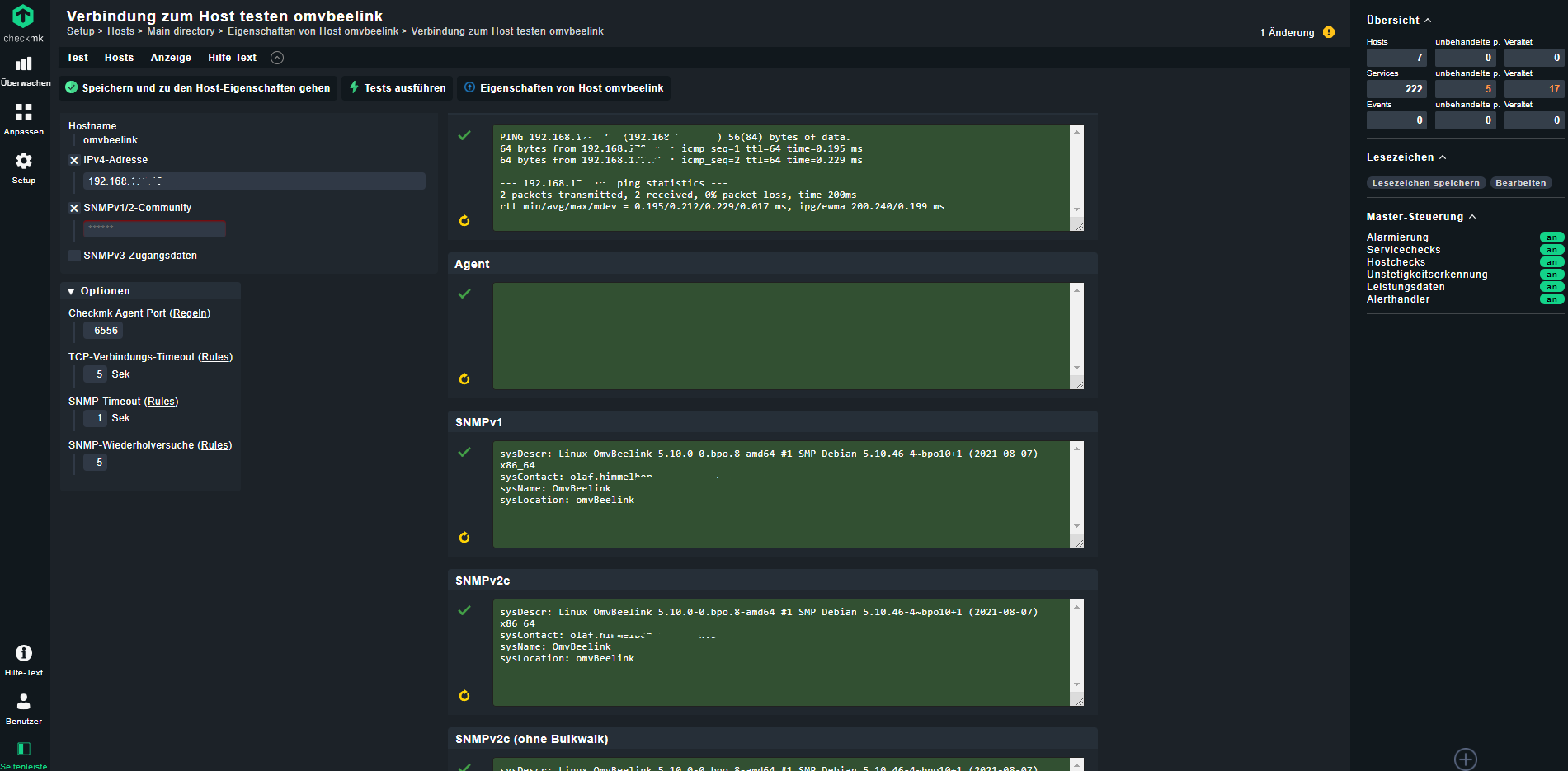Screen dimensions: 1568x771
Task: Click the 1 Änderung pending changes link
Action: 1287,33
